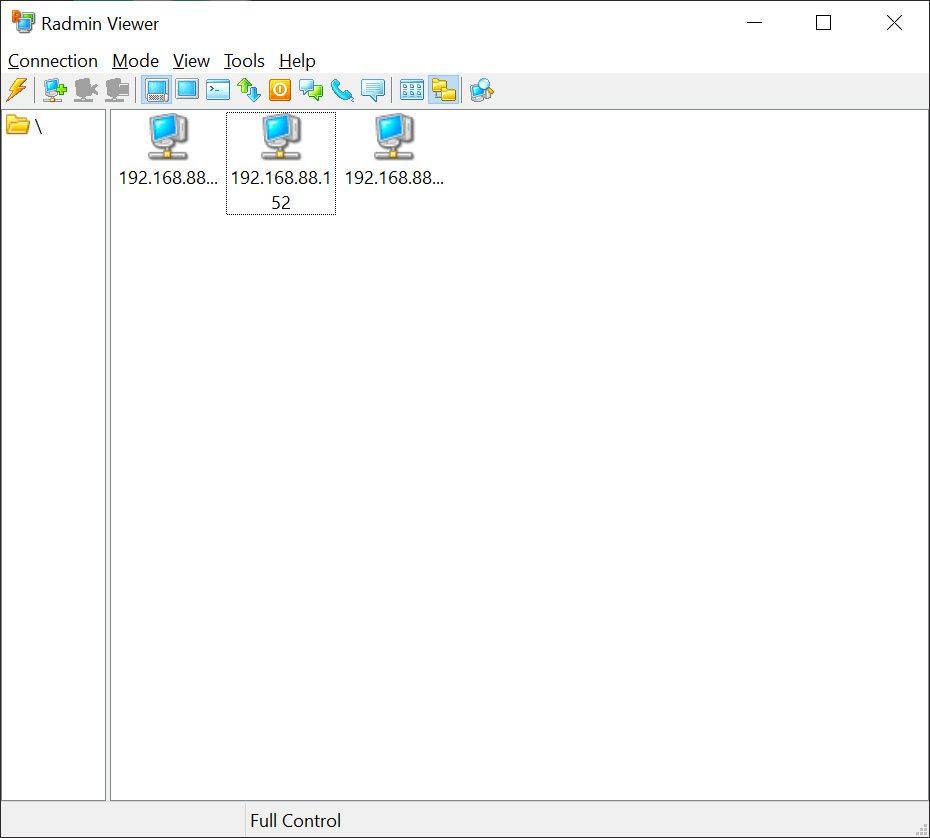Select the Send Message icon

tap(373, 90)
